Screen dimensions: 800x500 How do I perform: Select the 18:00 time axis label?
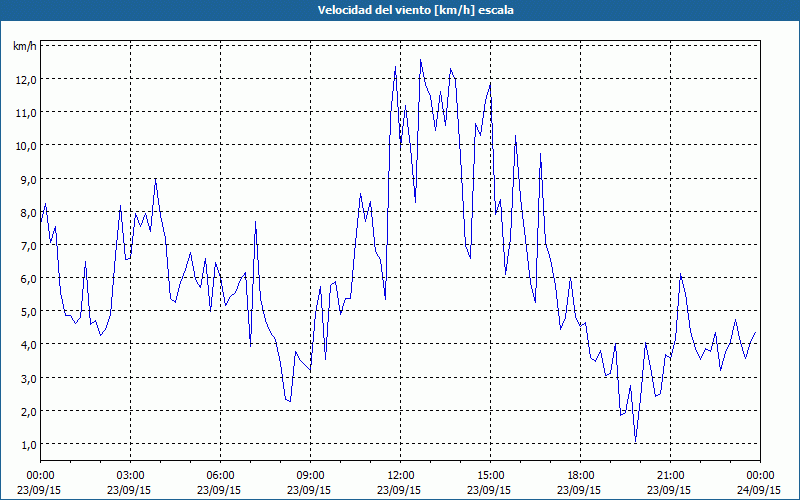[x=581, y=475]
